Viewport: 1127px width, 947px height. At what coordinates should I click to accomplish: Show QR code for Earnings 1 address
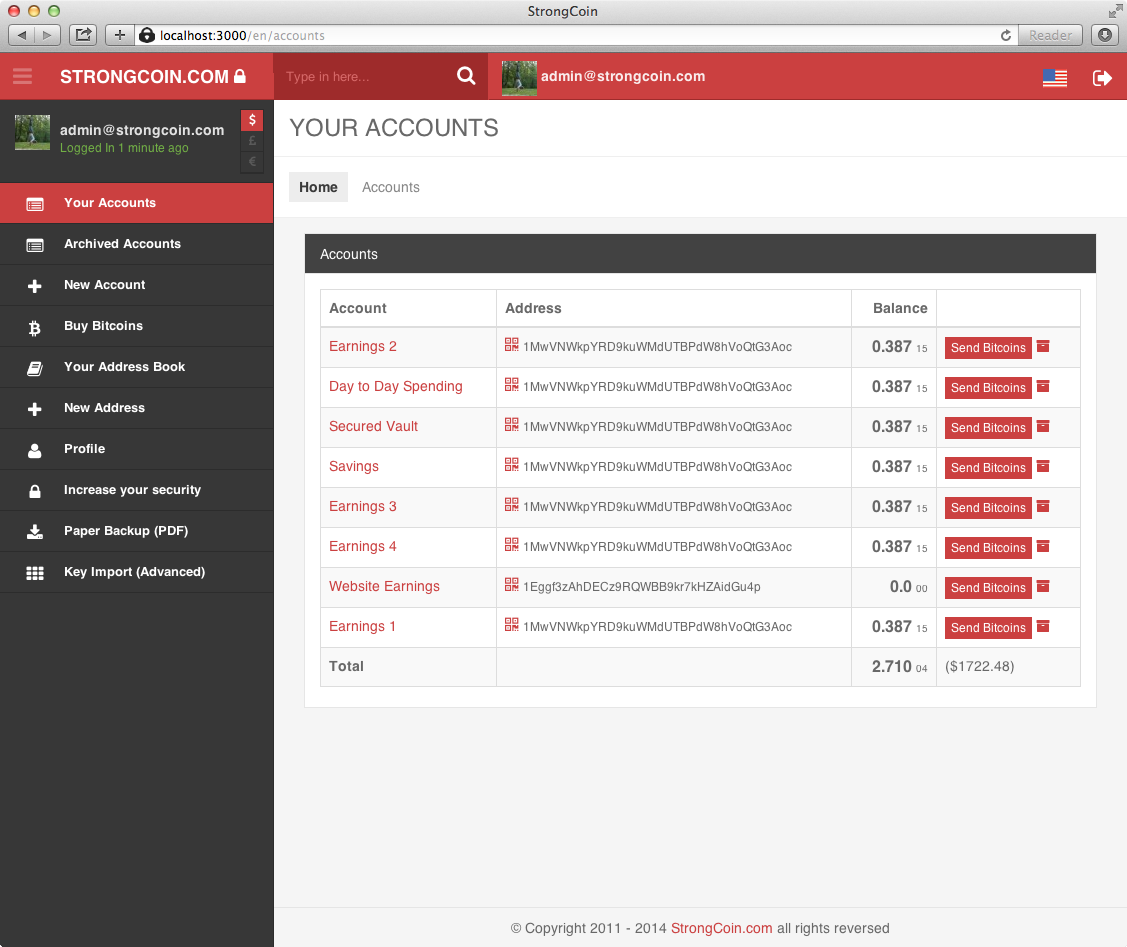[511, 625]
